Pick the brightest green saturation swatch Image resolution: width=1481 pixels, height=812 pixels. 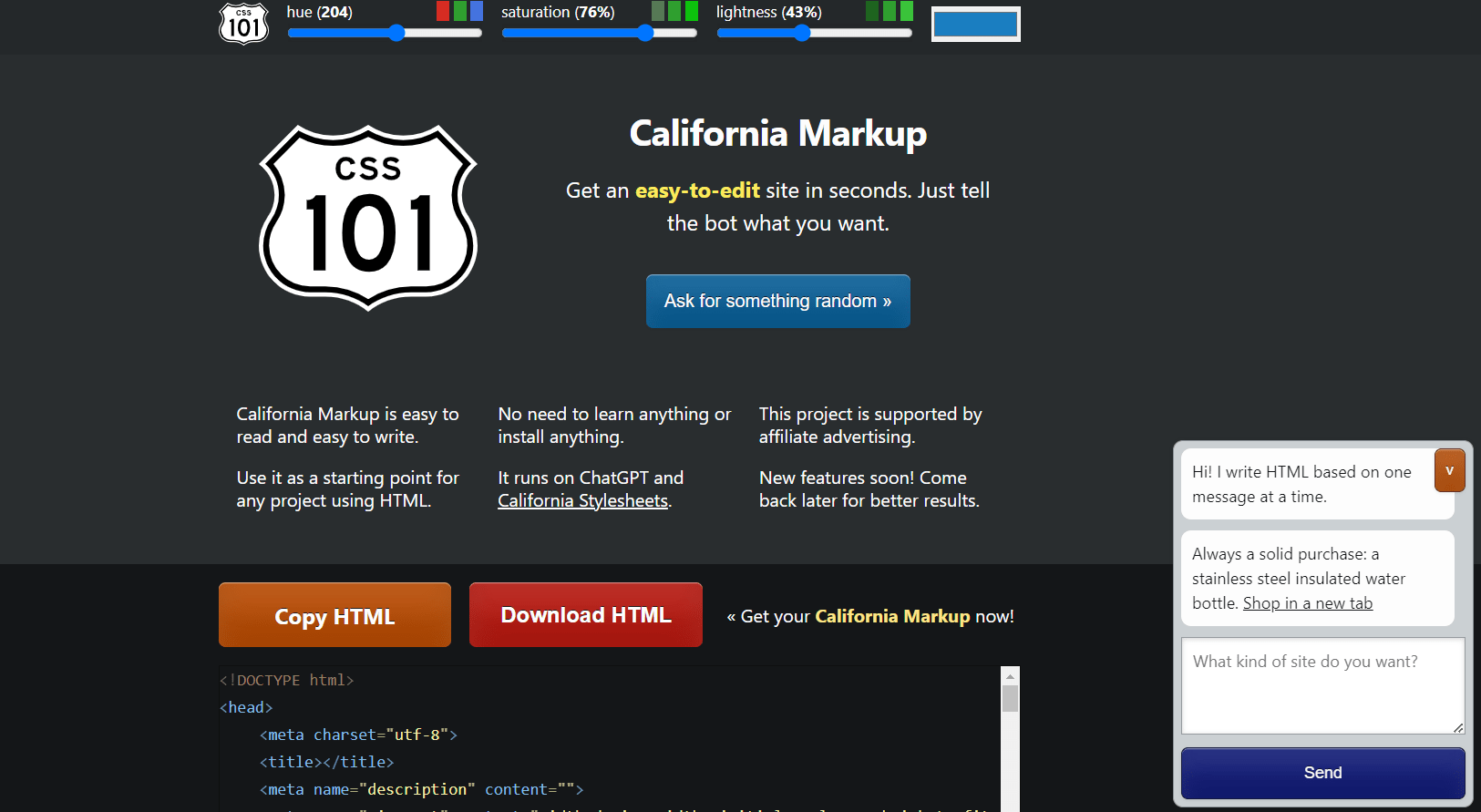692,11
